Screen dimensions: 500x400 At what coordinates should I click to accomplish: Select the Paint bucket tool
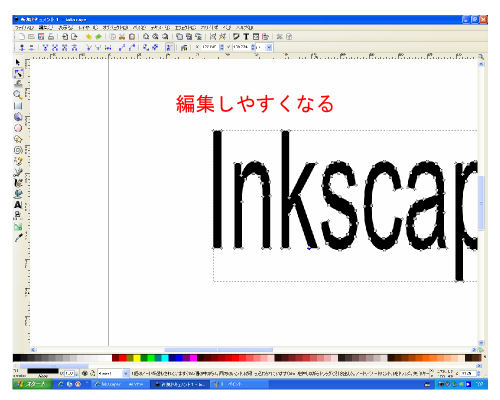pyautogui.click(x=18, y=194)
